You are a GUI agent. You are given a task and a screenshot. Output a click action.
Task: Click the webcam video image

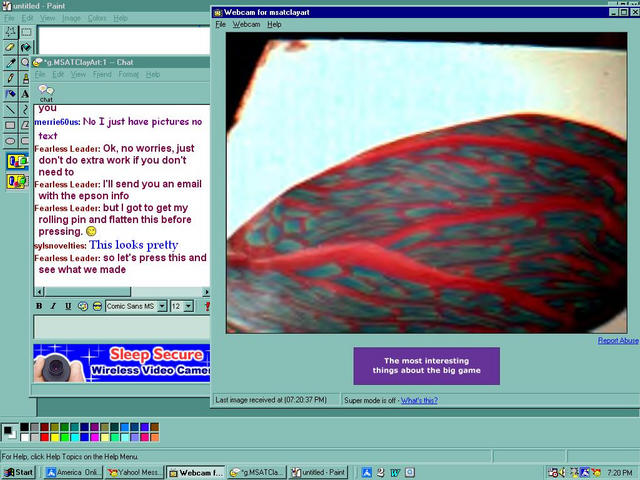(x=427, y=183)
